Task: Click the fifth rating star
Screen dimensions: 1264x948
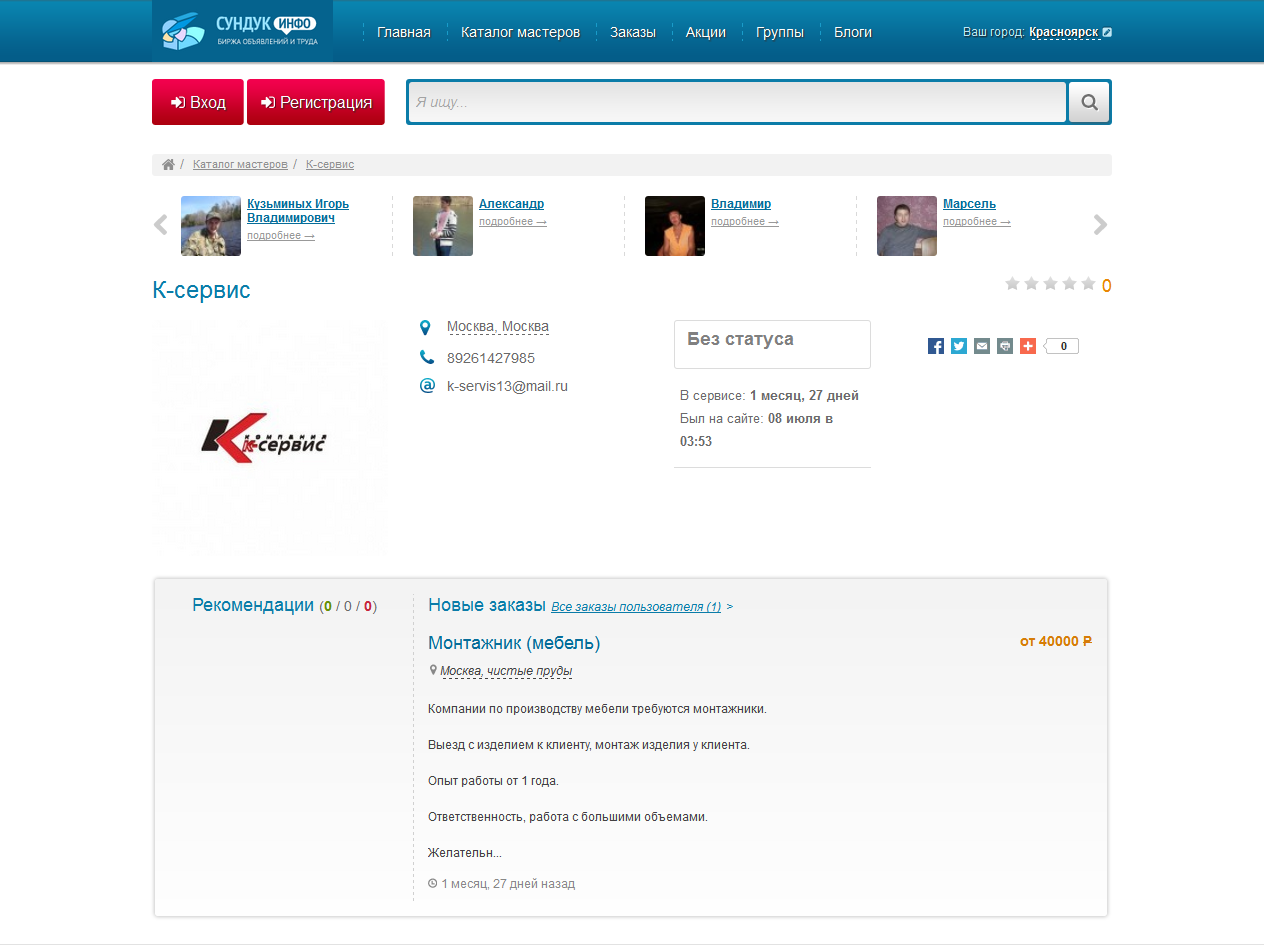Action: tap(1088, 284)
